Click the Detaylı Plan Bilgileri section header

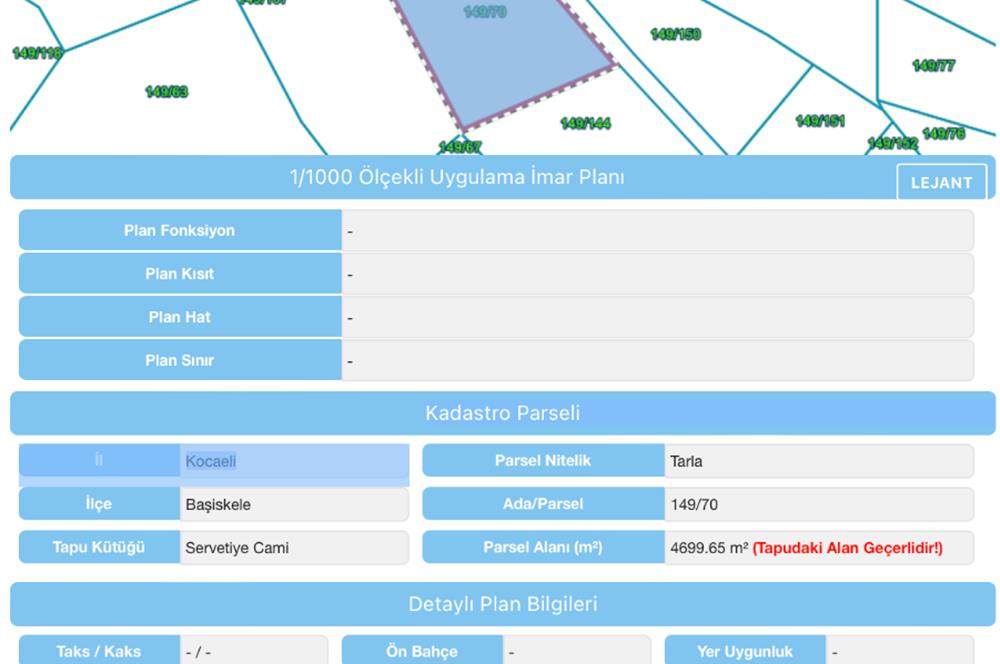pos(503,603)
